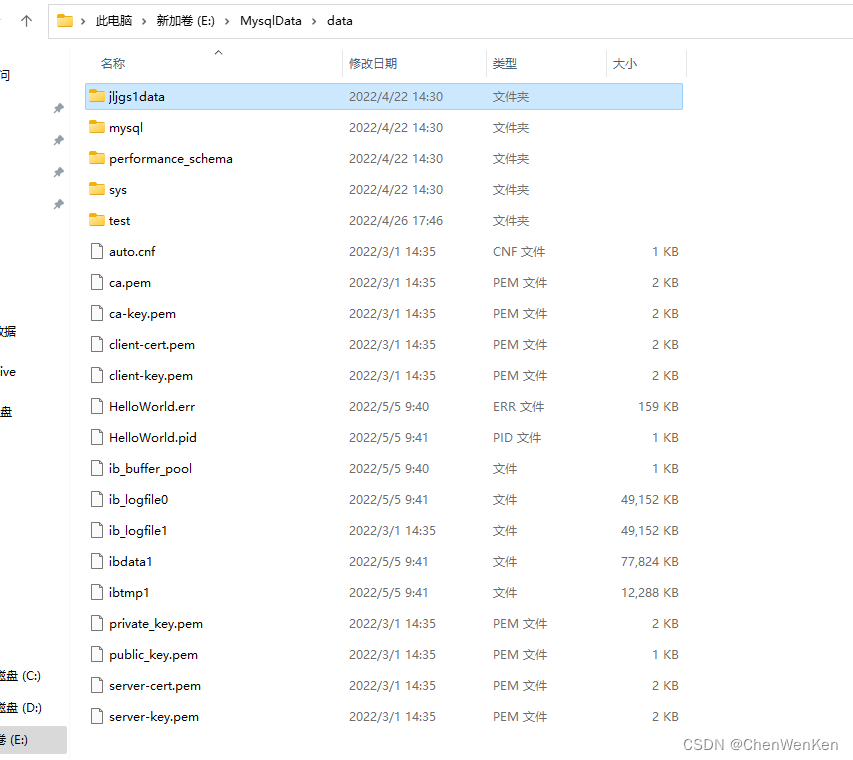
Task: Go to 新加卷 (E:) breadcrumb
Action: click(x=186, y=21)
